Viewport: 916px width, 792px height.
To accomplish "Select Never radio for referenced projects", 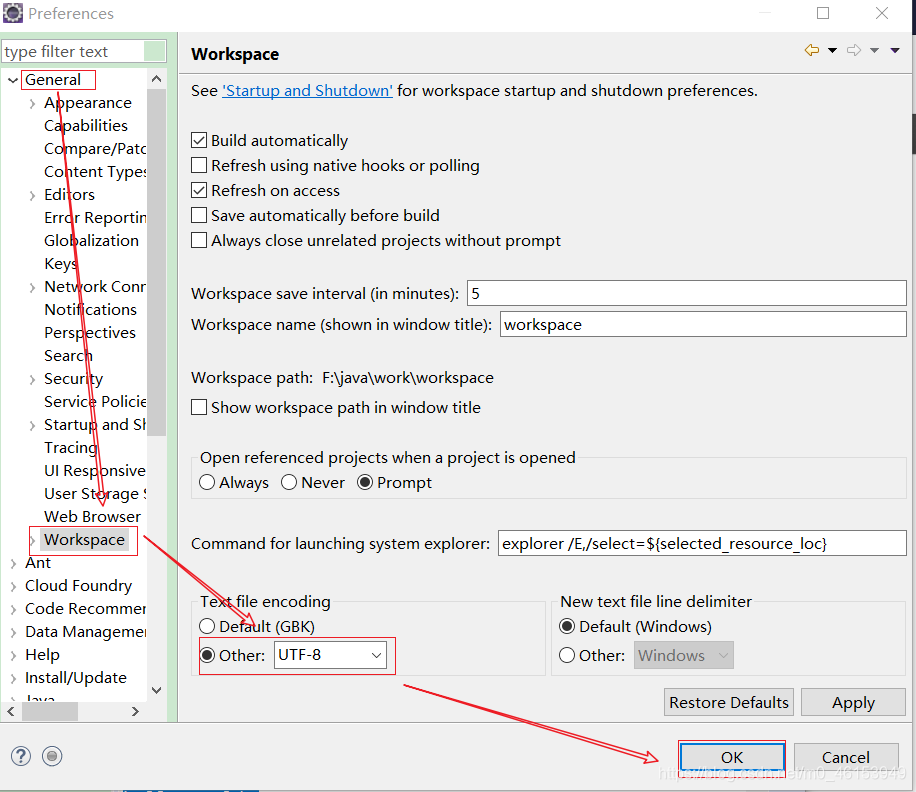I will click(289, 482).
